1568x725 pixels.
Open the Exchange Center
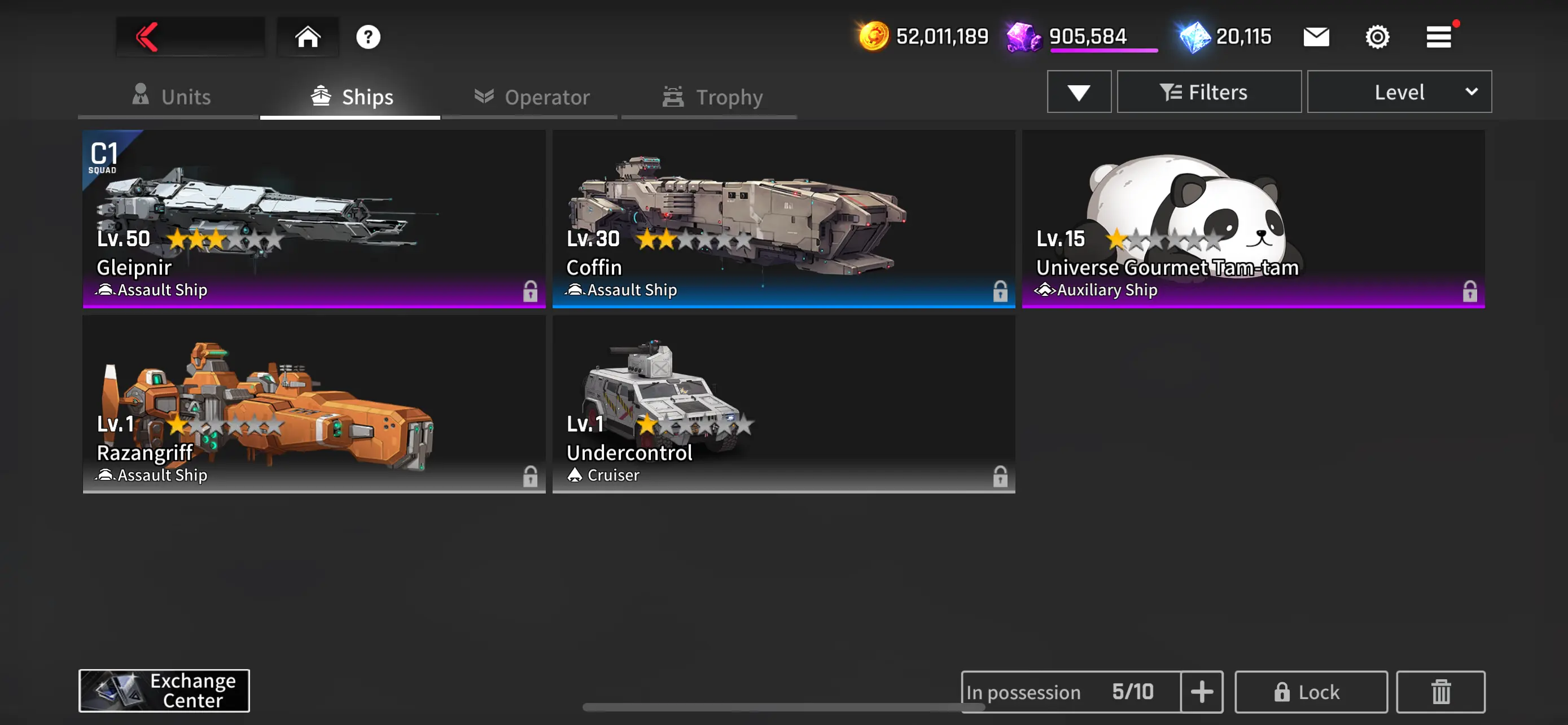coord(164,691)
